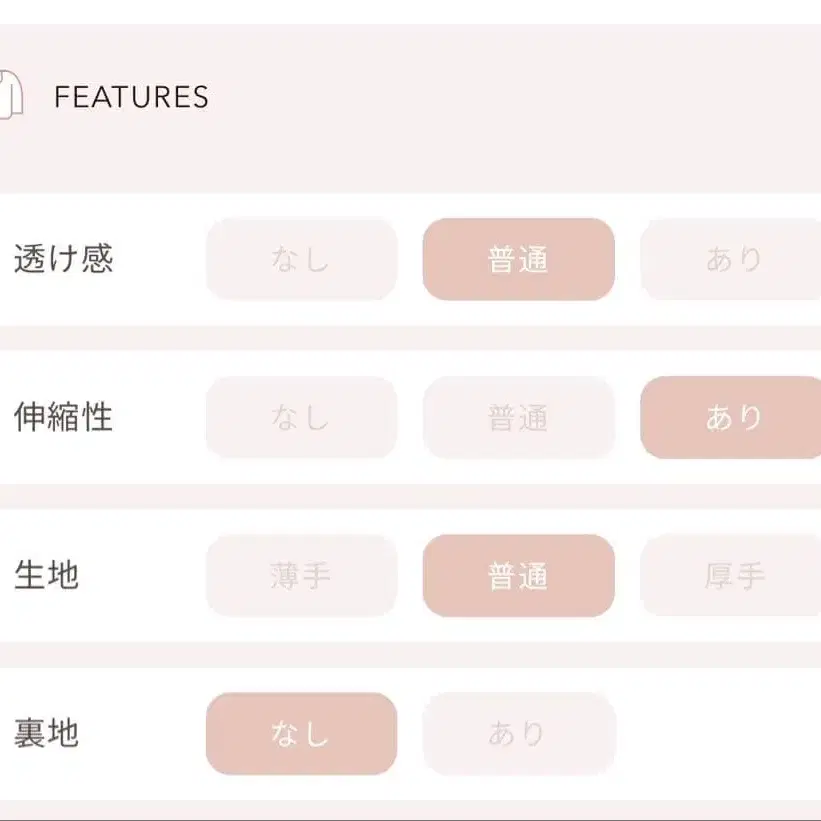Image resolution: width=821 pixels, height=821 pixels.
Task: Select なし for 透け感 sheerness
Action: click(301, 259)
